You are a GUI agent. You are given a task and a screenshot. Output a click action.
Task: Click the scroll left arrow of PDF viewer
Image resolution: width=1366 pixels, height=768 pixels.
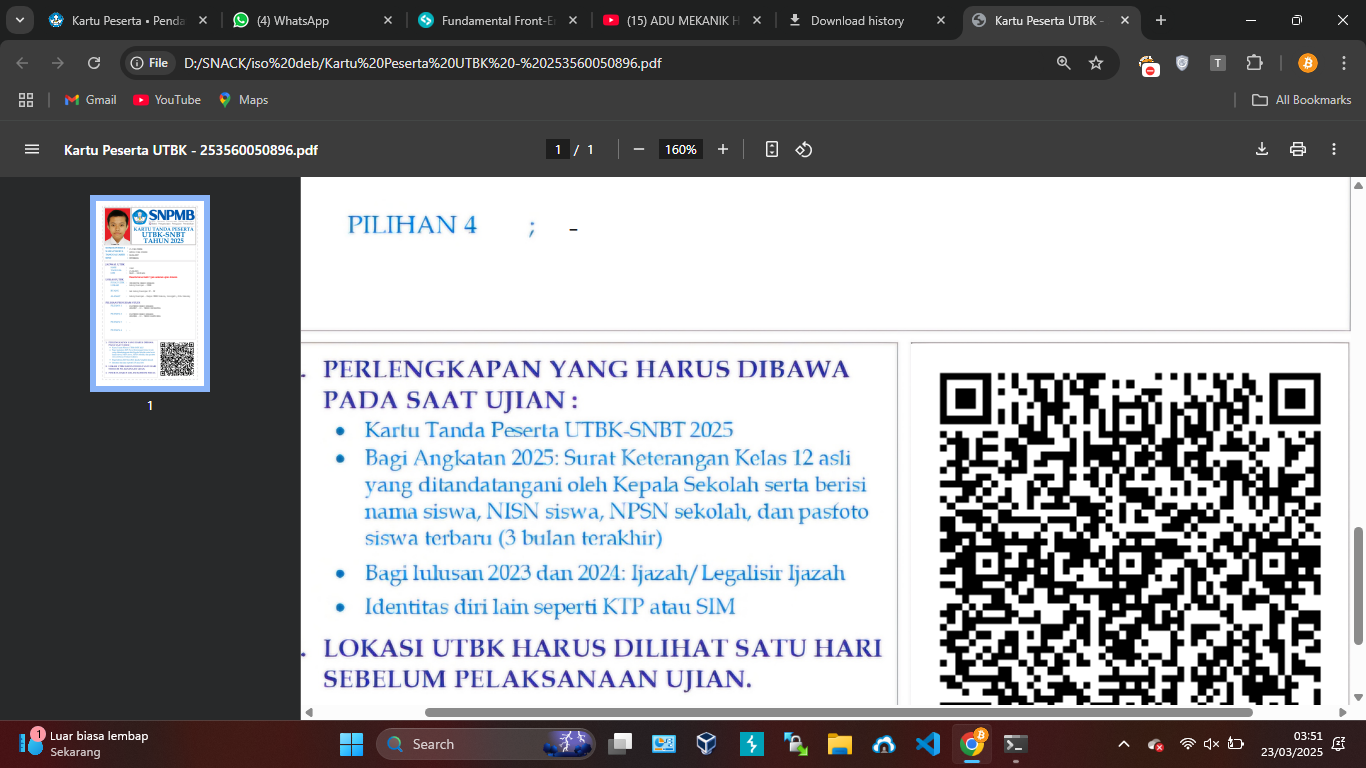pos(309,713)
